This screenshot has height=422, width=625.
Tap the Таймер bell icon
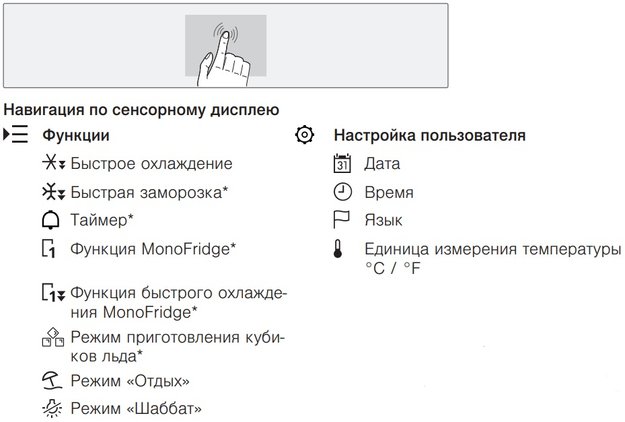[x=52, y=220]
